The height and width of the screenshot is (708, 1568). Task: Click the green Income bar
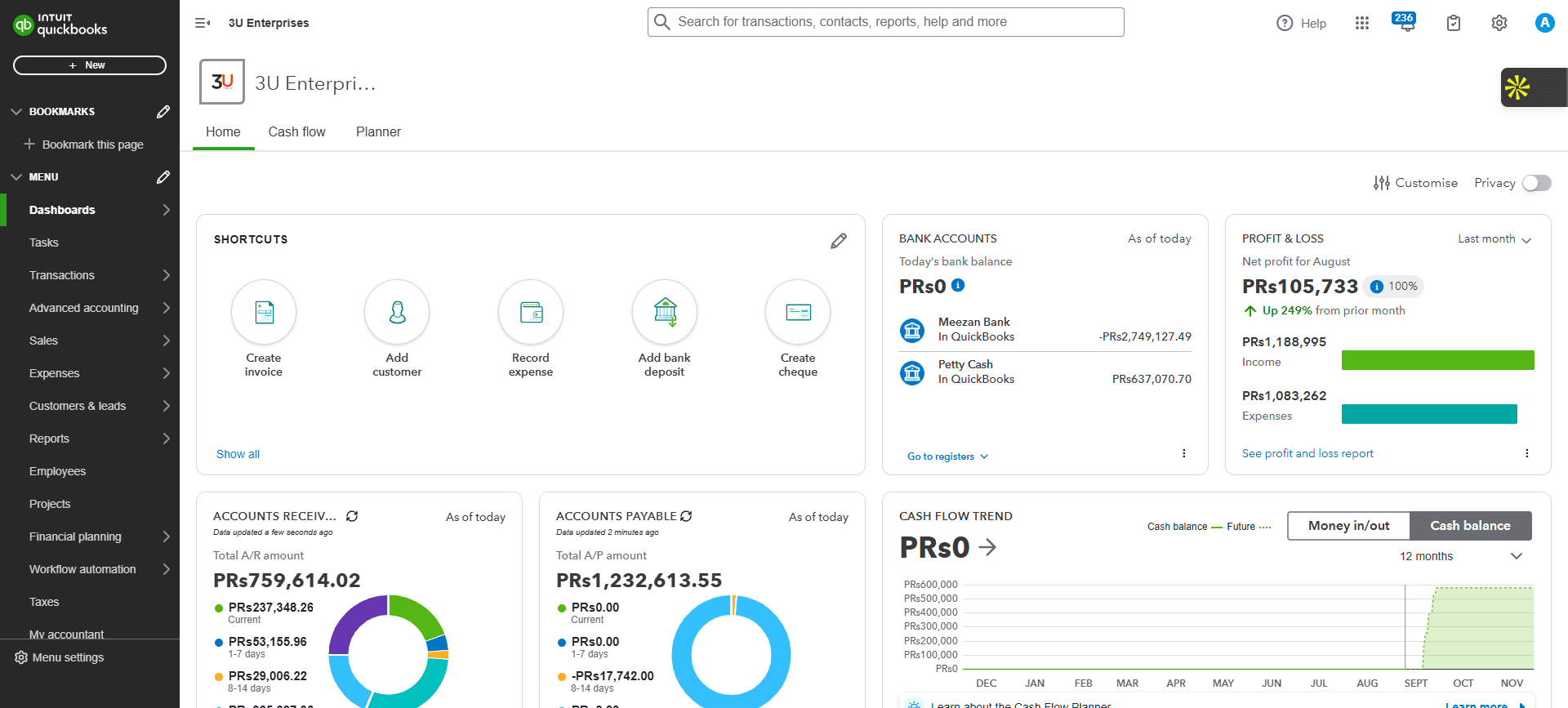point(1437,360)
